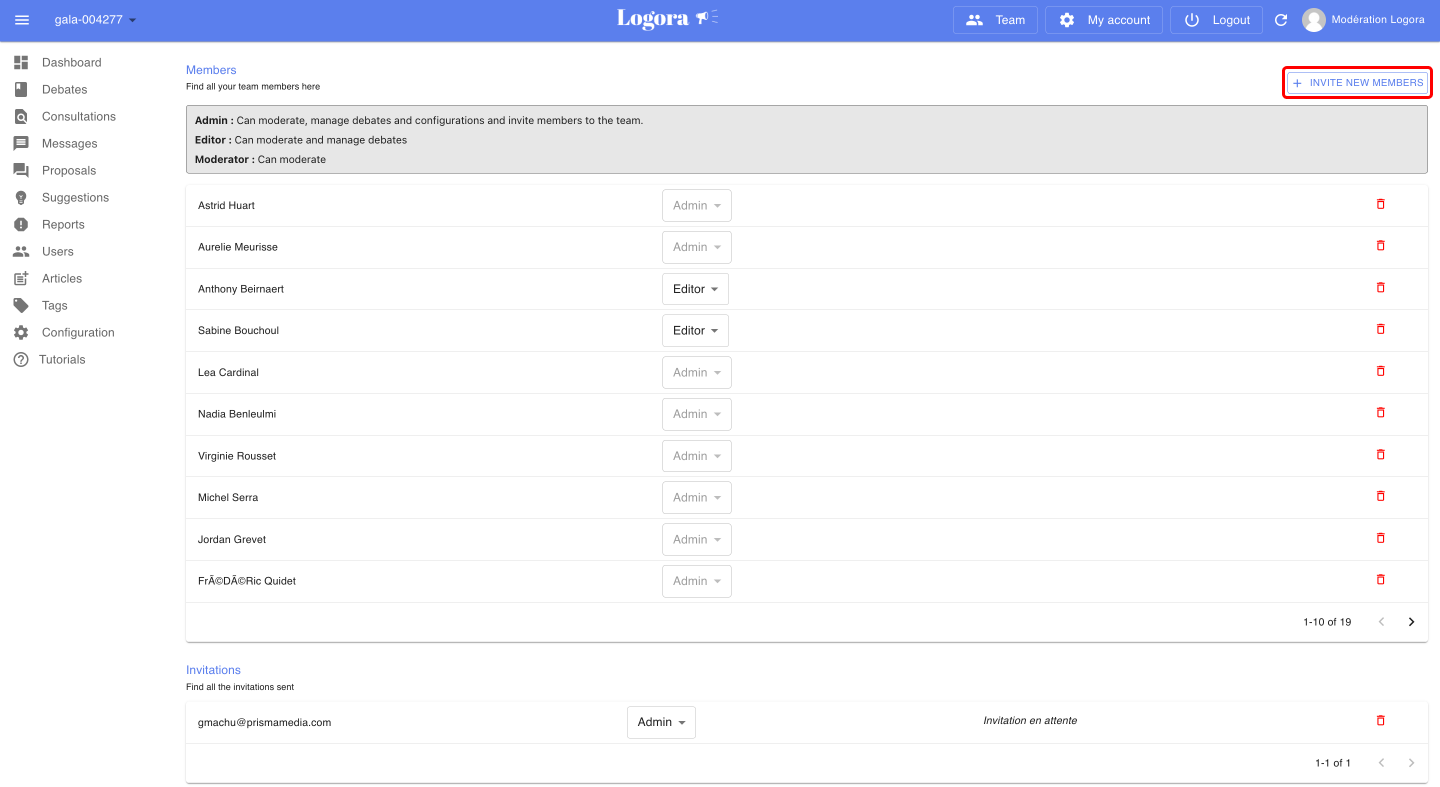Open Debates in the sidebar
This screenshot has width=1440, height=787.
click(x=64, y=90)
